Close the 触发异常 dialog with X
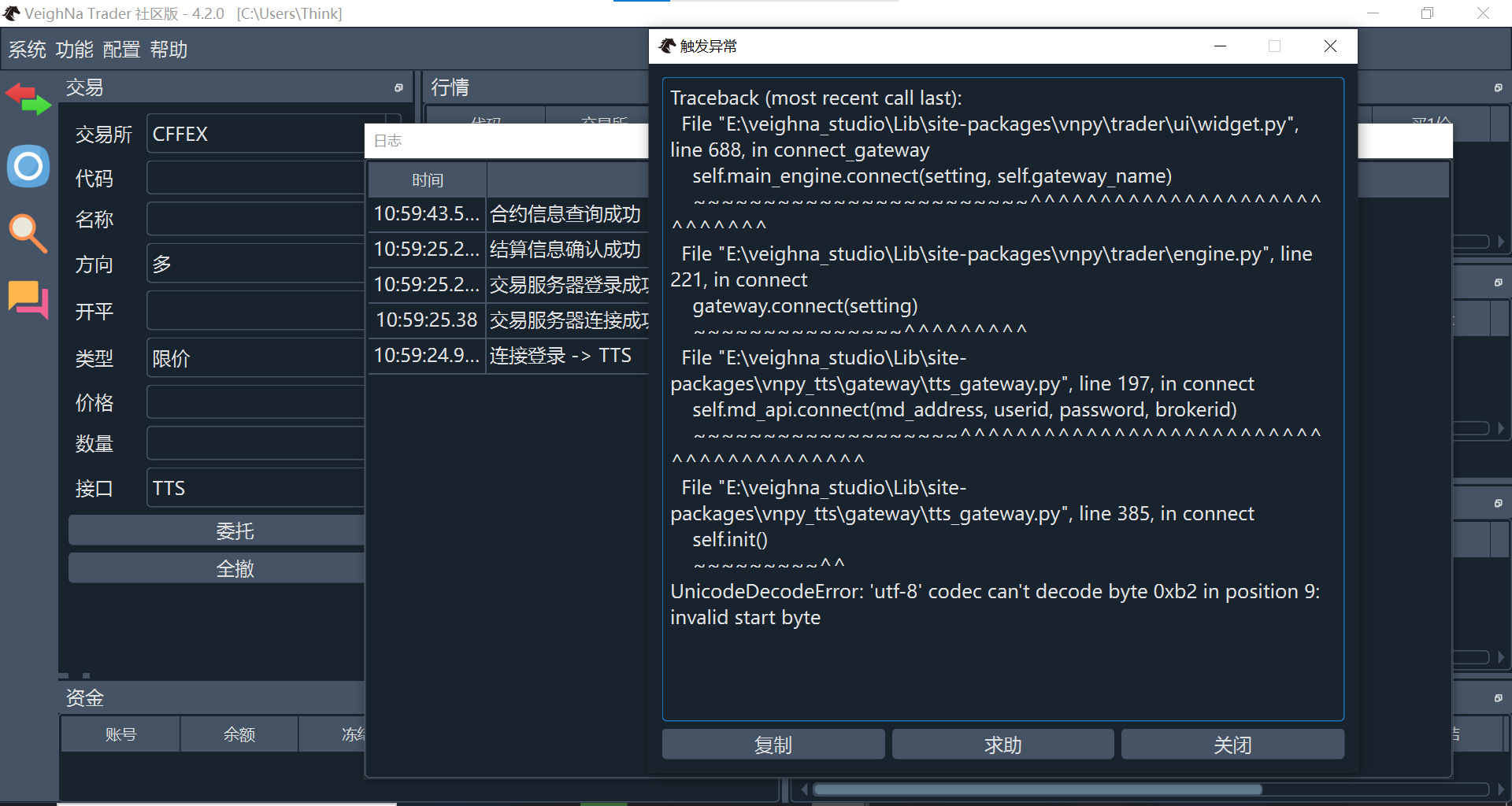The height and width of the screenshot is (806, 1512). 1330,46
